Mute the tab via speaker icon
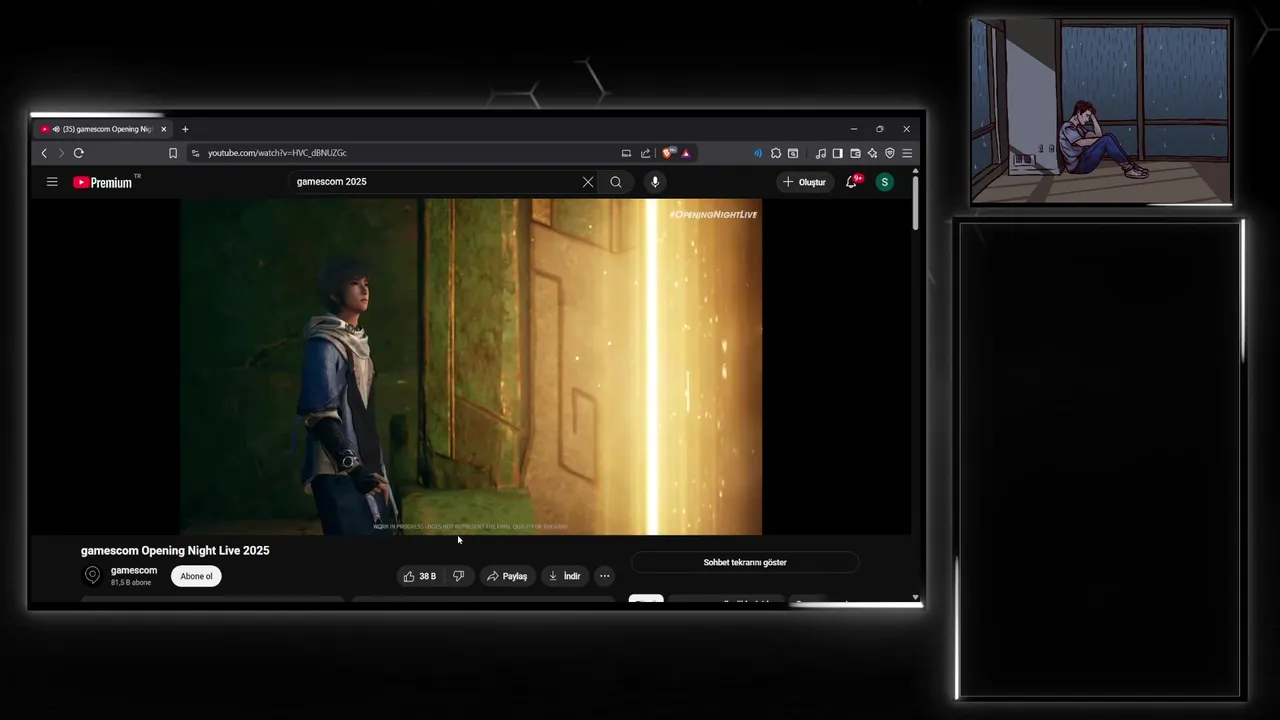Screen dimensions: 1280x720 click(x=56, y=129)
